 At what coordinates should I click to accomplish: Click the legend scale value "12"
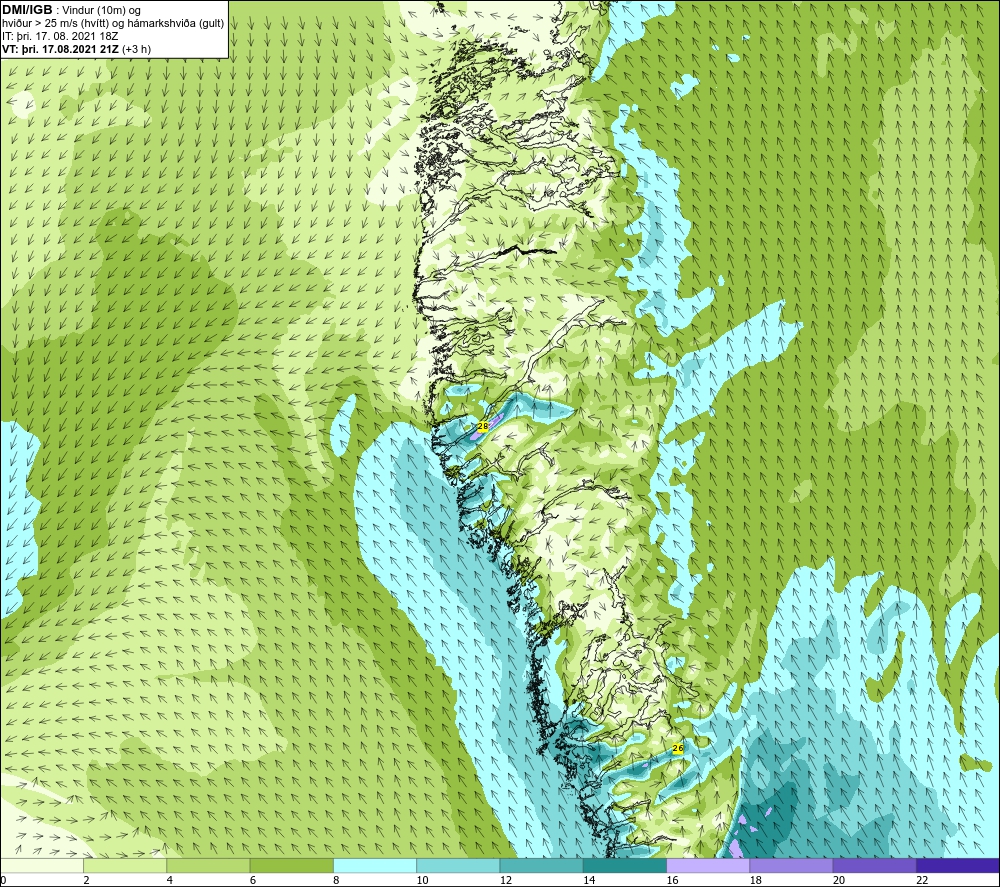pos(506,880)
